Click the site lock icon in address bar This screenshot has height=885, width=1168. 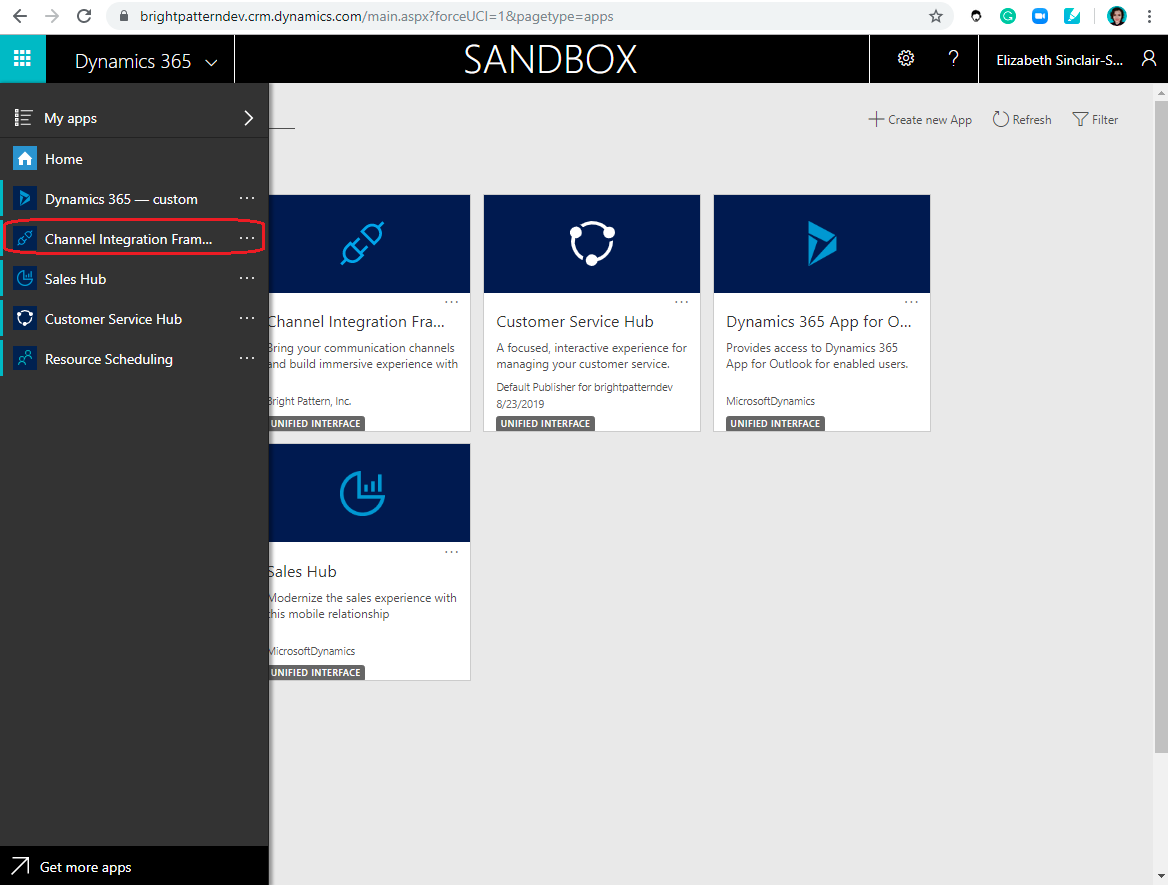tap(124, 16)
